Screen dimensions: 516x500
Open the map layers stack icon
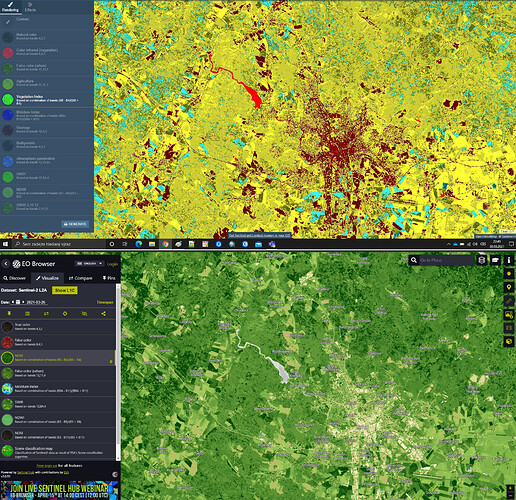[x=481, y=260]
